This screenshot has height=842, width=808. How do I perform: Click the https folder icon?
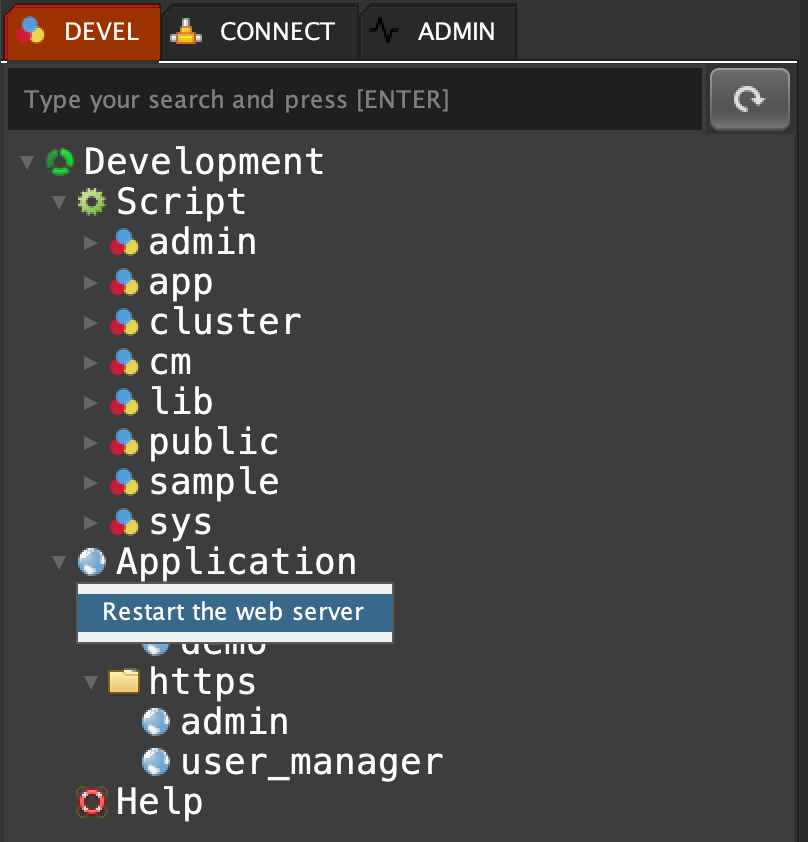click(x=123, y=682)
